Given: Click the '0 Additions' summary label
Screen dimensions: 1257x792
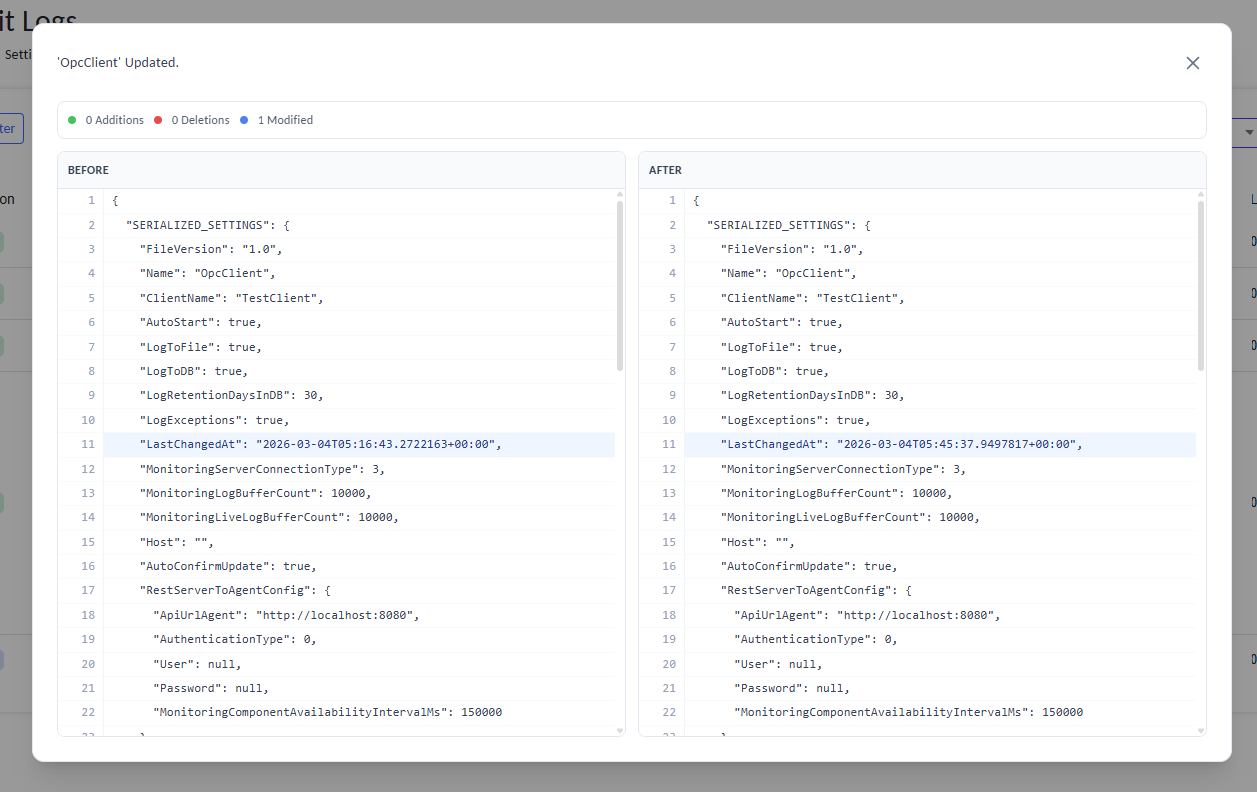Looking at the screenshot, I should 114,120.
